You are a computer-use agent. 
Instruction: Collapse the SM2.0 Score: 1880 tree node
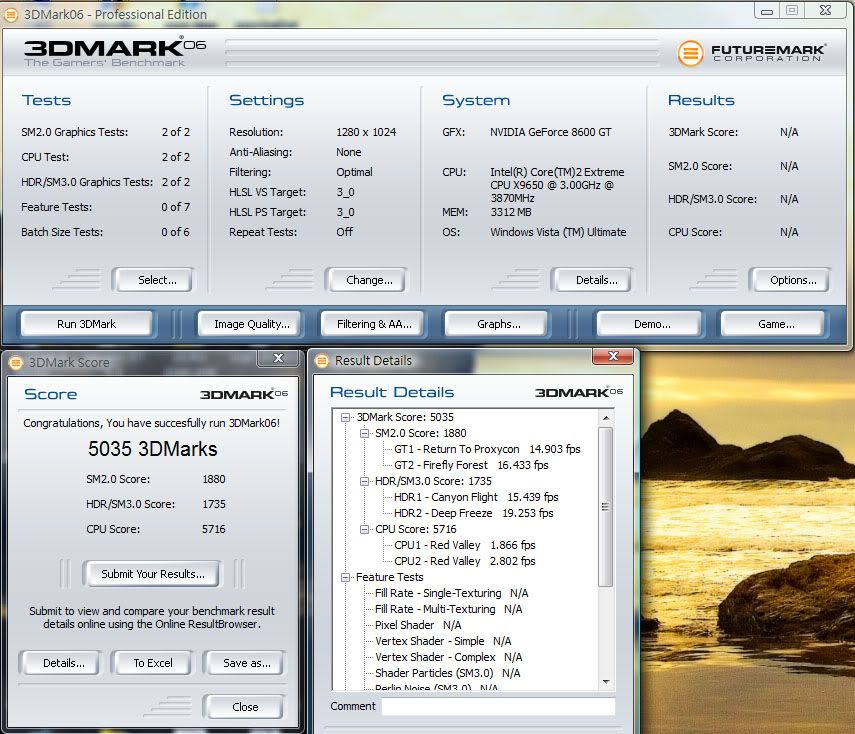364,434
